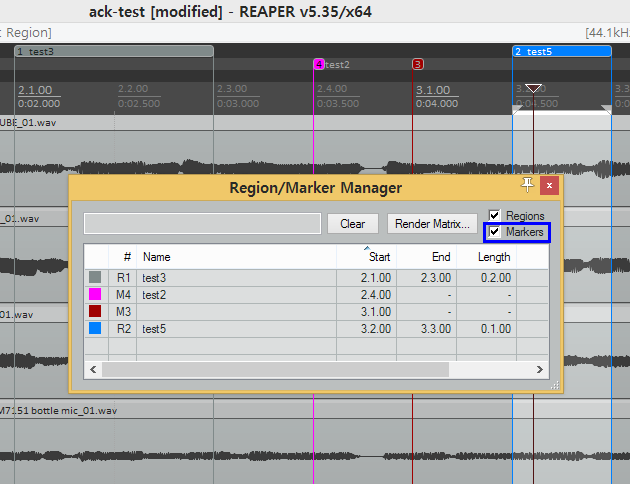Uncheck the Regions checkbox
Viewport: 630px width, 484px height.
click(x=495, y=216)
